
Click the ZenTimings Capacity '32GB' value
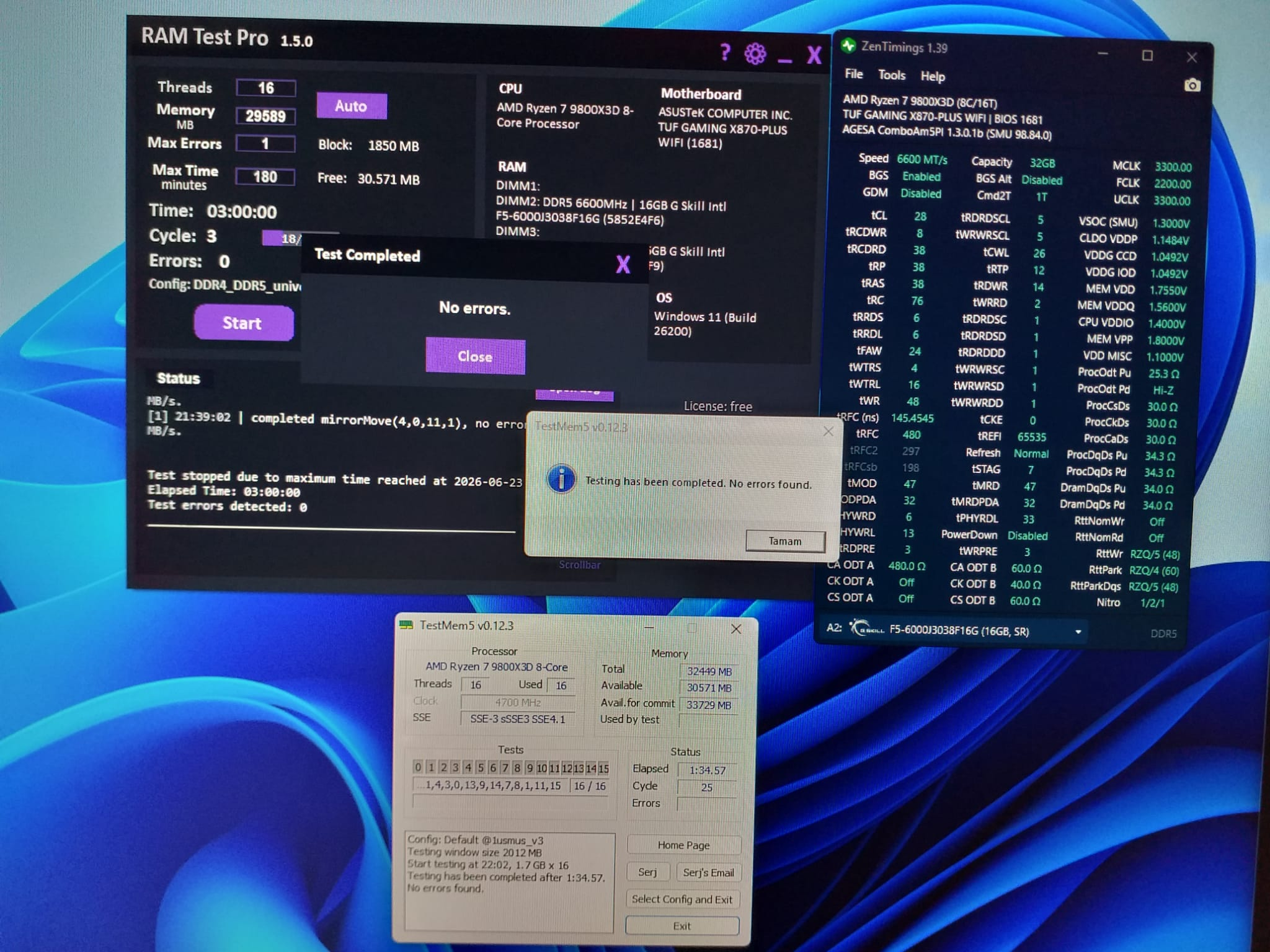(1042, 163)
